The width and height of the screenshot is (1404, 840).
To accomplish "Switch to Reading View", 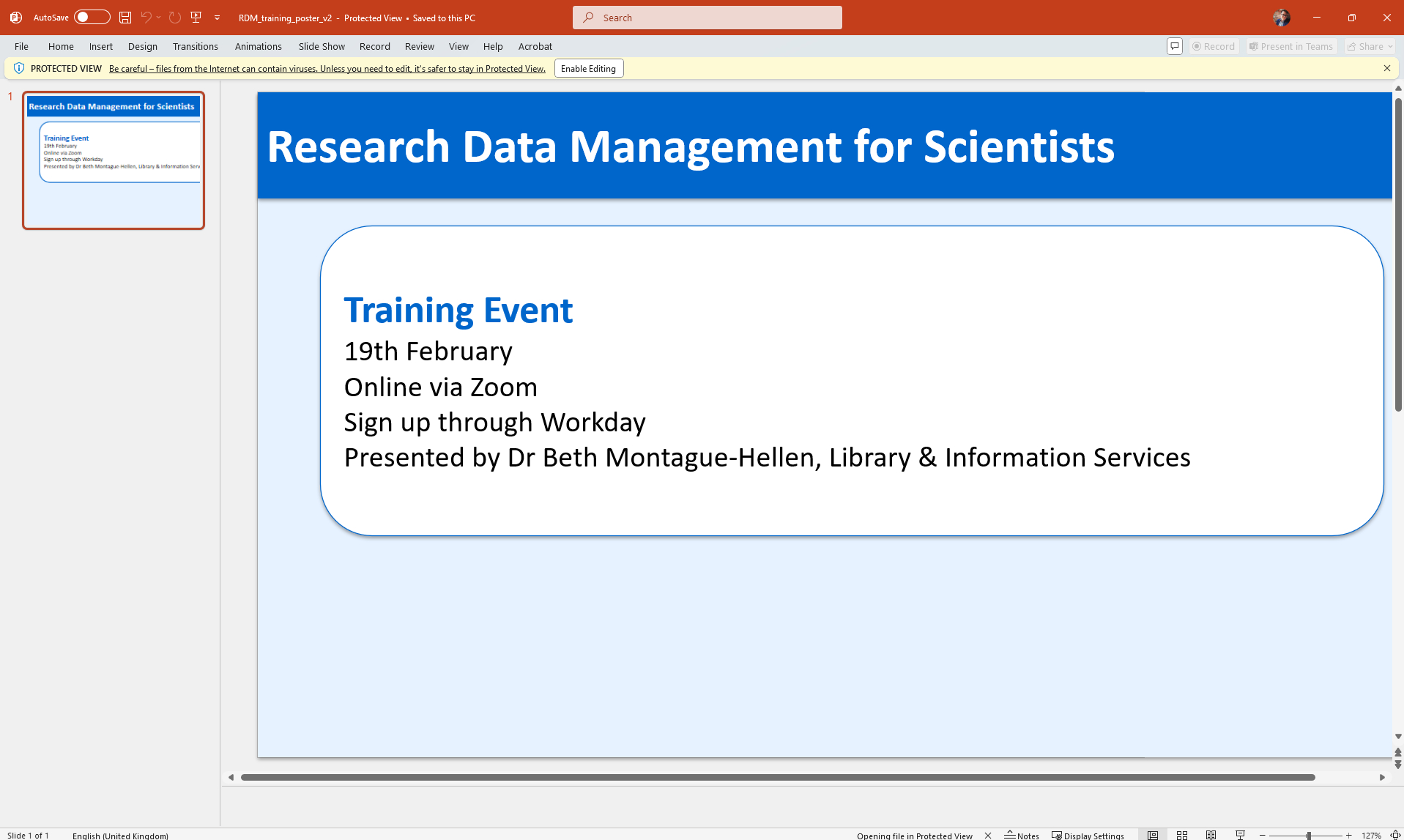I will click(1211, 835).
